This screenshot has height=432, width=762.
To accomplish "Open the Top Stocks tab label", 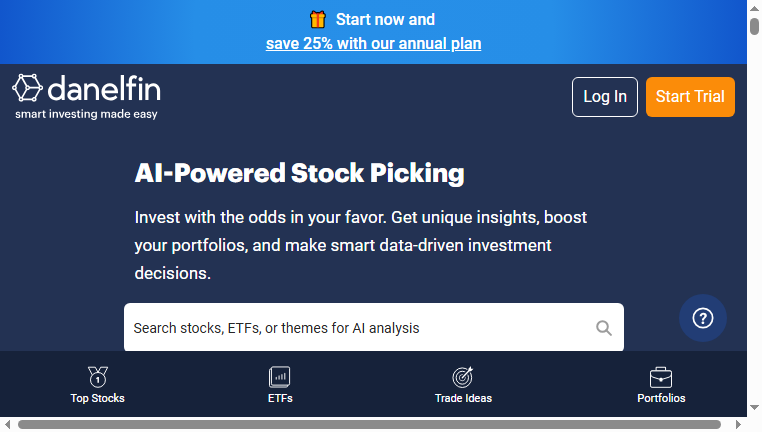I will (x=98, y=398).
